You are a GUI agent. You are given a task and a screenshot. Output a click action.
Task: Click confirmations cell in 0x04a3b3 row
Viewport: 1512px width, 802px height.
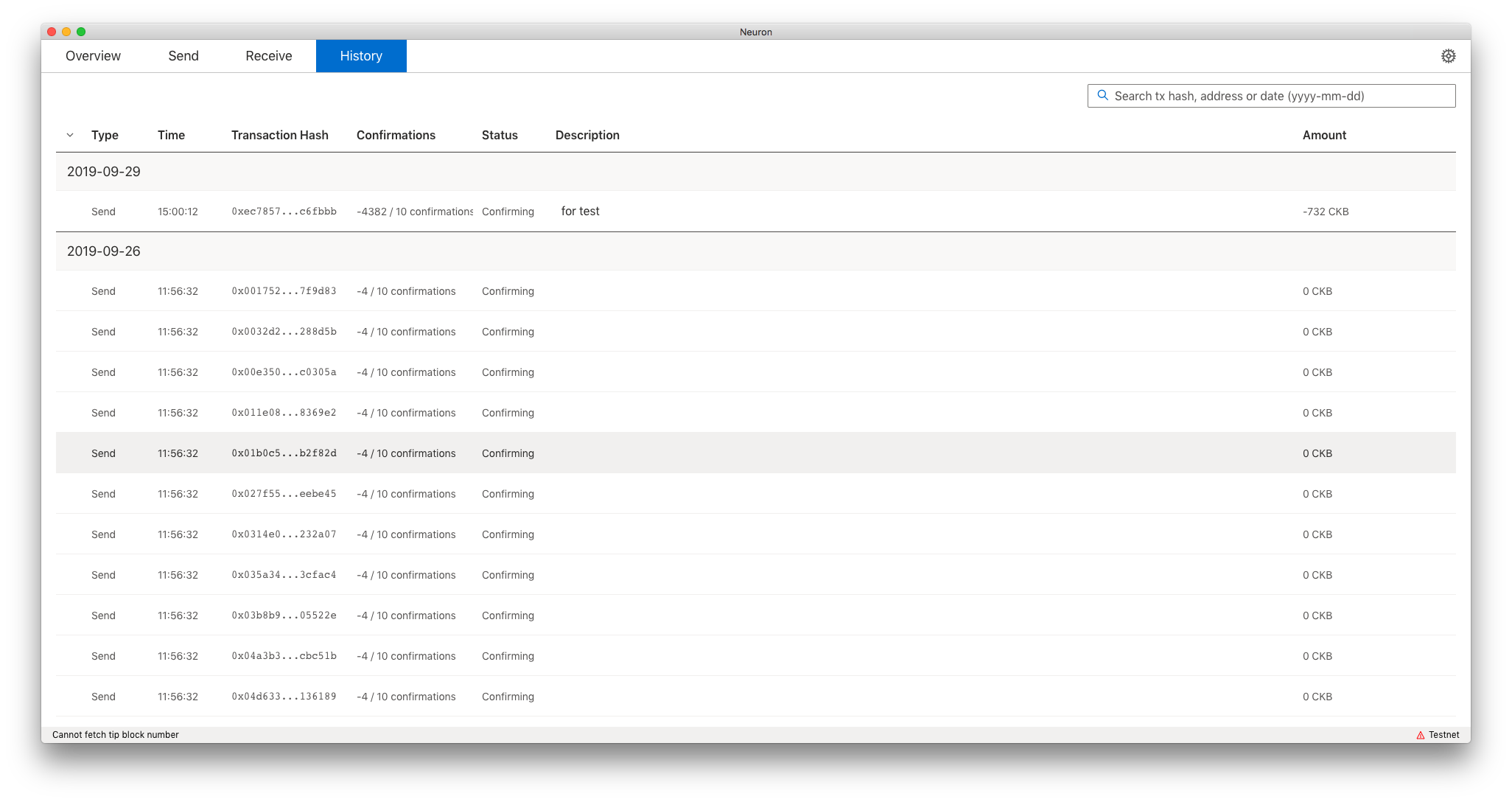[x=406, y=656]
